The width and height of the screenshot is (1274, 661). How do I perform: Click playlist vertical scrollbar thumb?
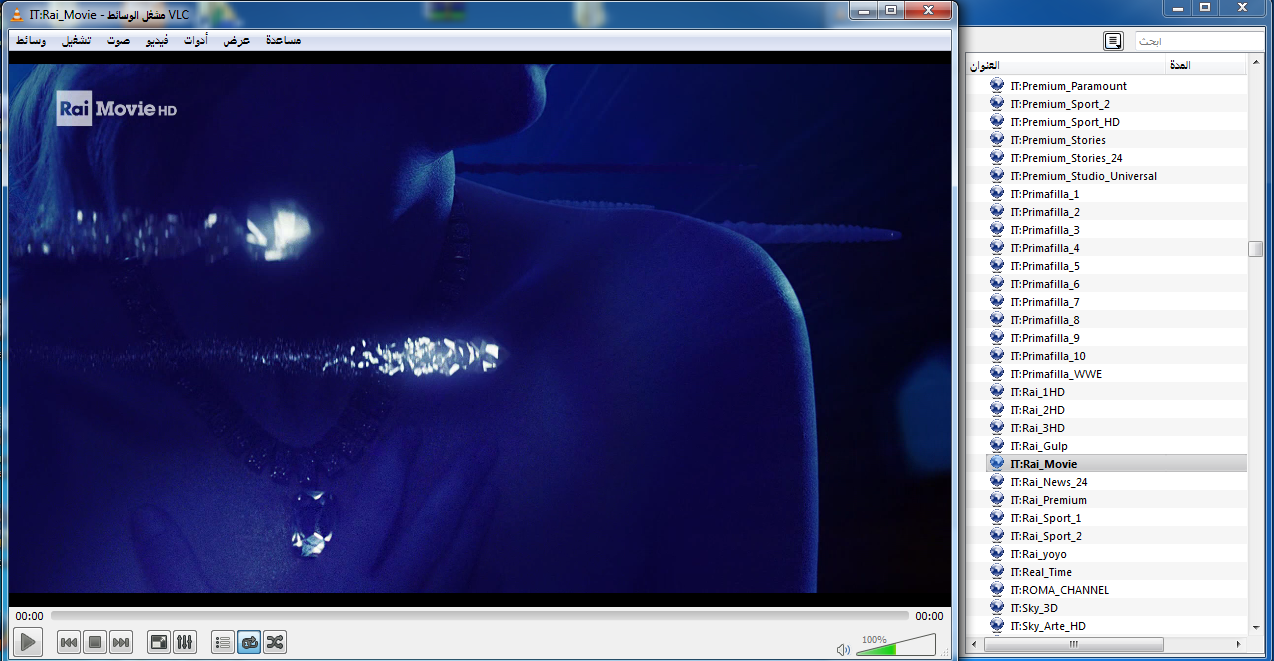pos(1256,249)
